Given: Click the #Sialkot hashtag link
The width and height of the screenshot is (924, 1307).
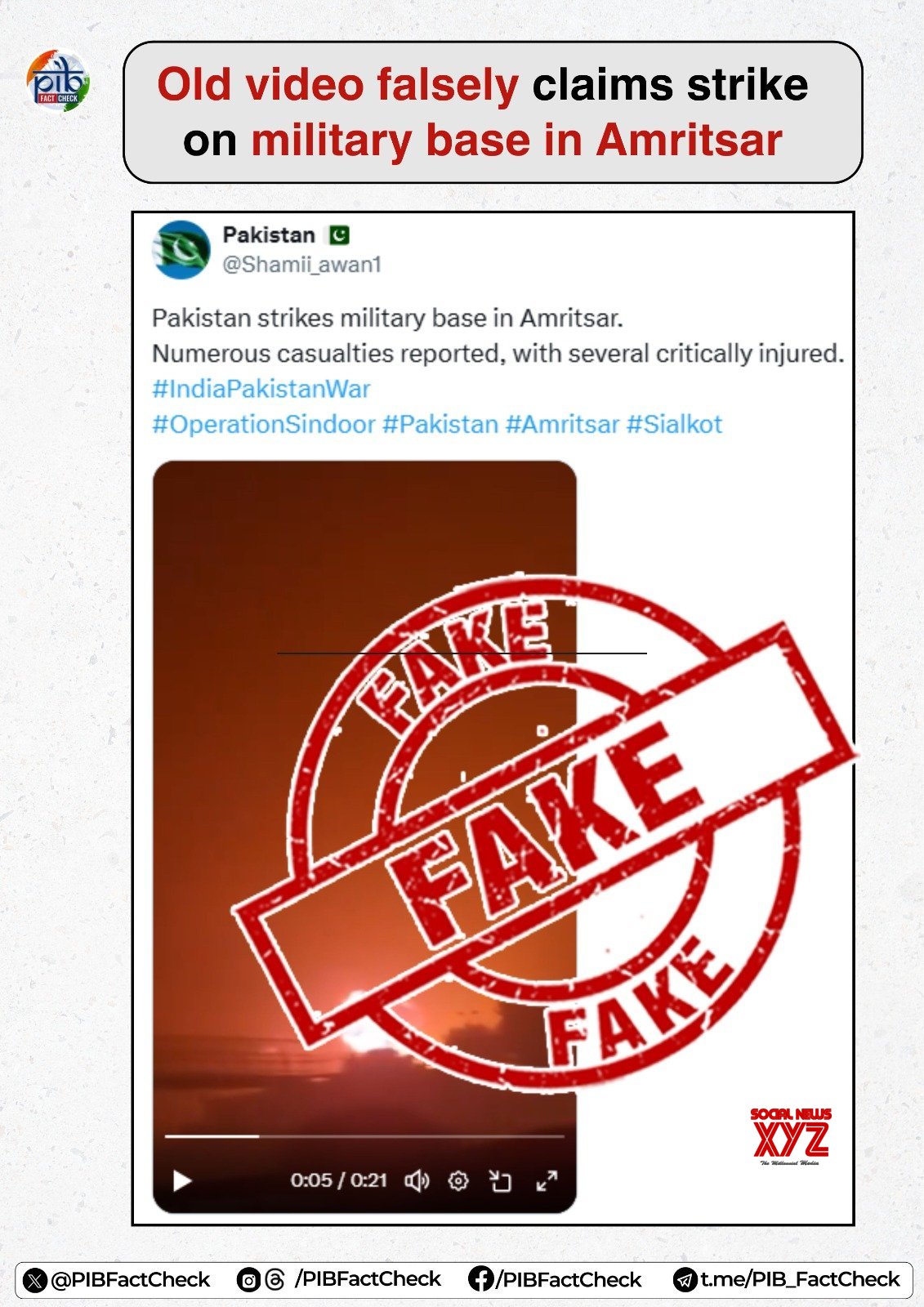Looking at the screenshot, I should click(675, 425).
